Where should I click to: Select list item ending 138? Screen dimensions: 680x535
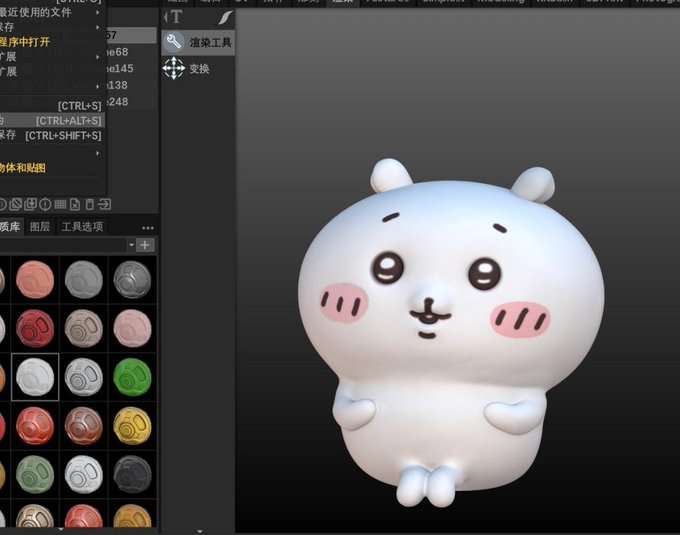click(131, 85)
